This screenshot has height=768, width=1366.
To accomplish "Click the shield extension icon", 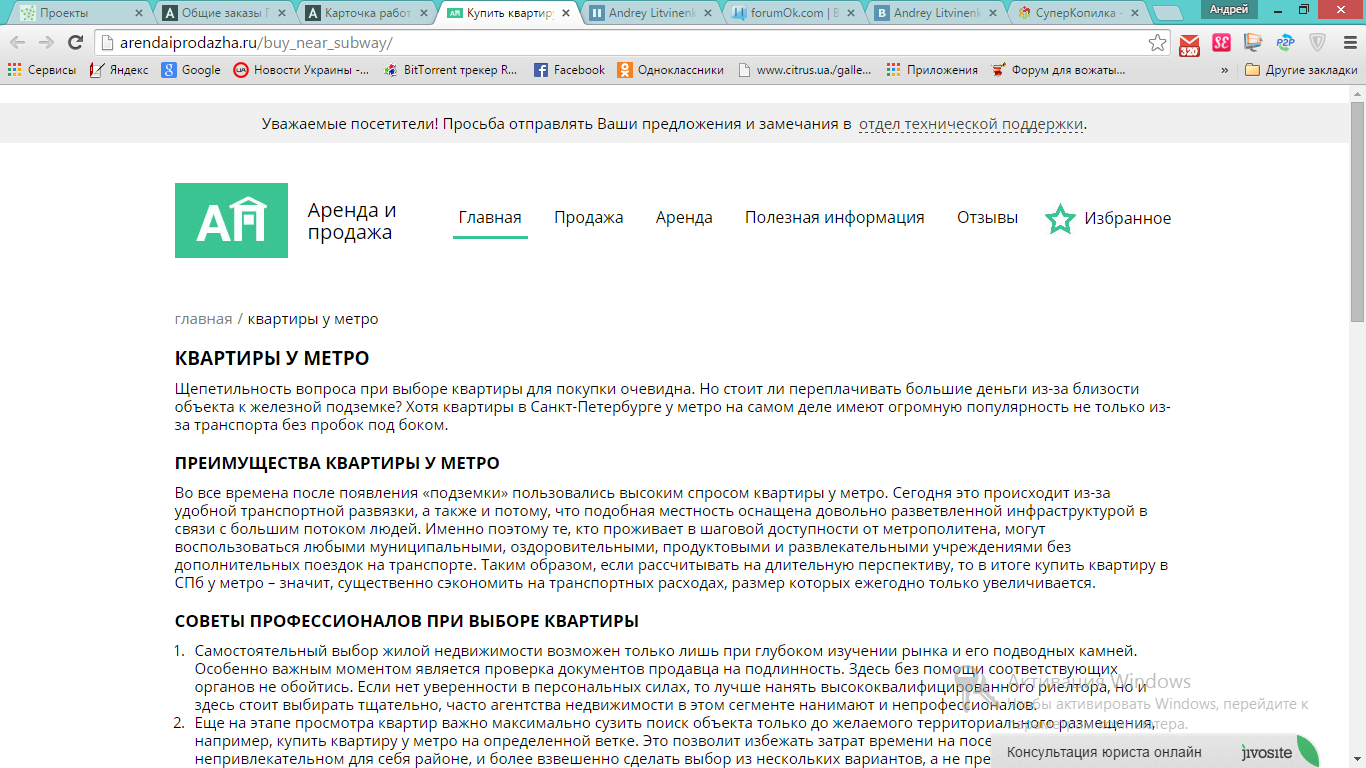I will 1317,43.
